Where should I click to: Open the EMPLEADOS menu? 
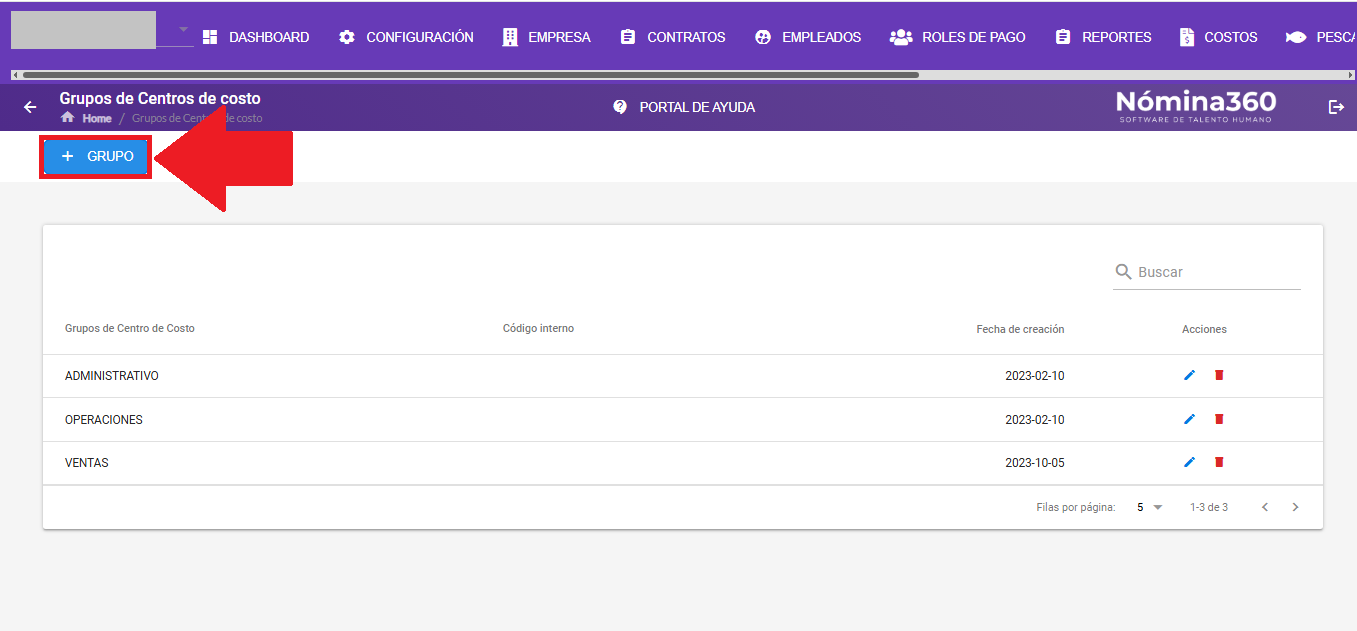pos(807,37)
